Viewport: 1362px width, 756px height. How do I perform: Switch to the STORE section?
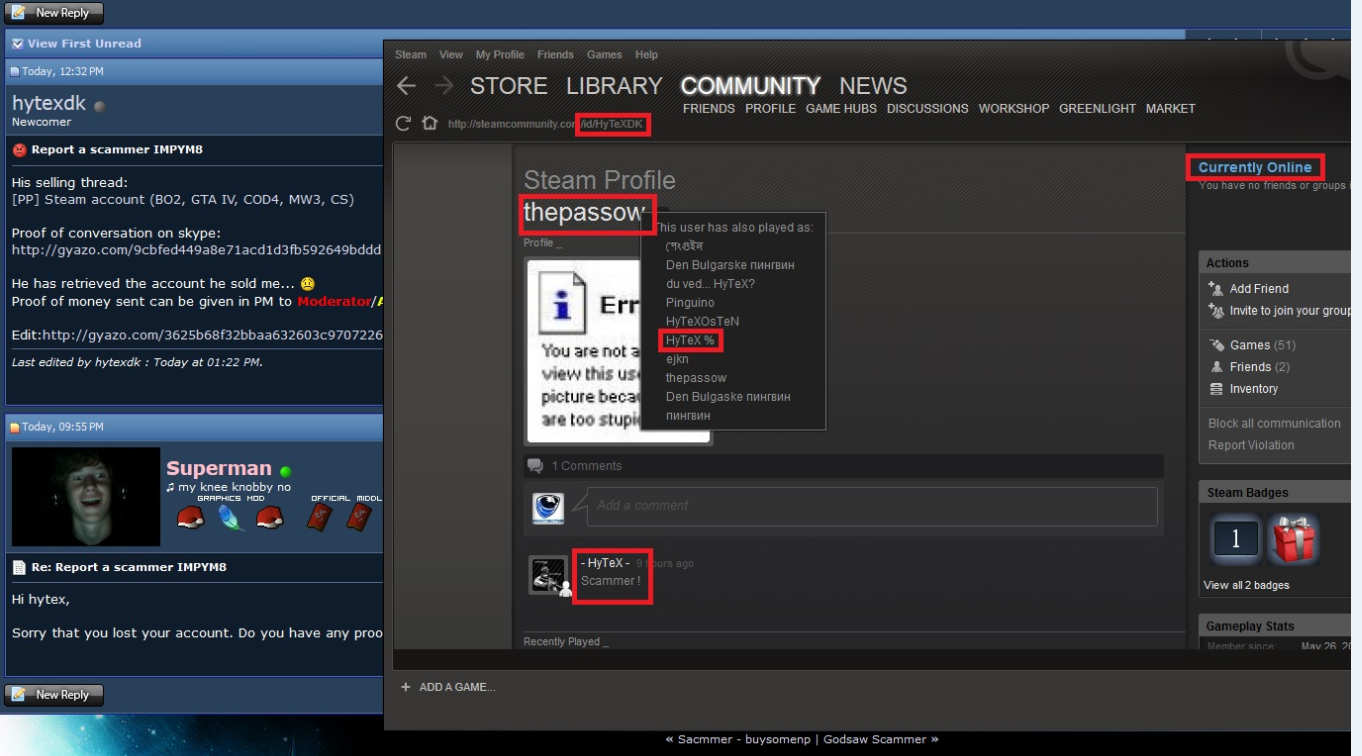tap(509, 86)
